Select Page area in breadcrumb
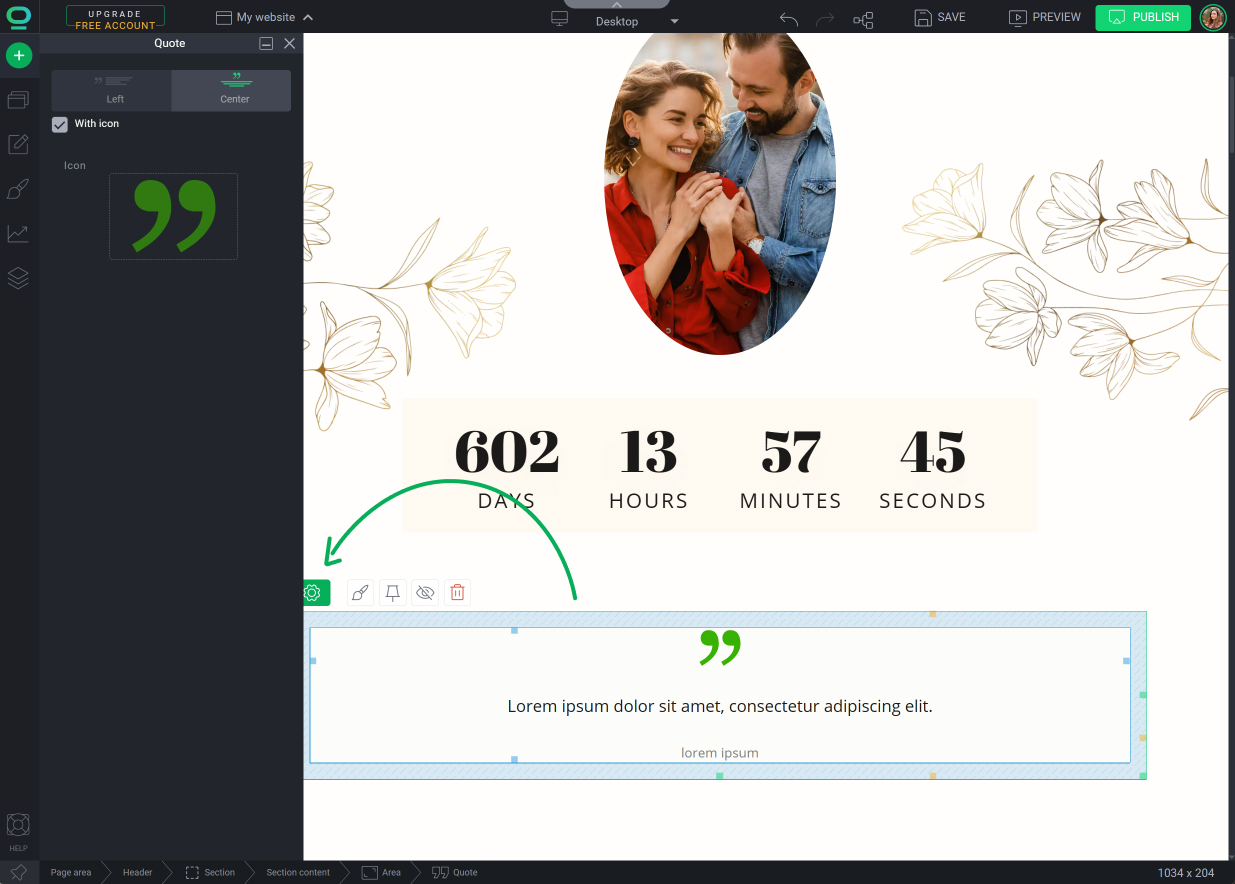The image size is (1235, 884). [x=71, y=873]
